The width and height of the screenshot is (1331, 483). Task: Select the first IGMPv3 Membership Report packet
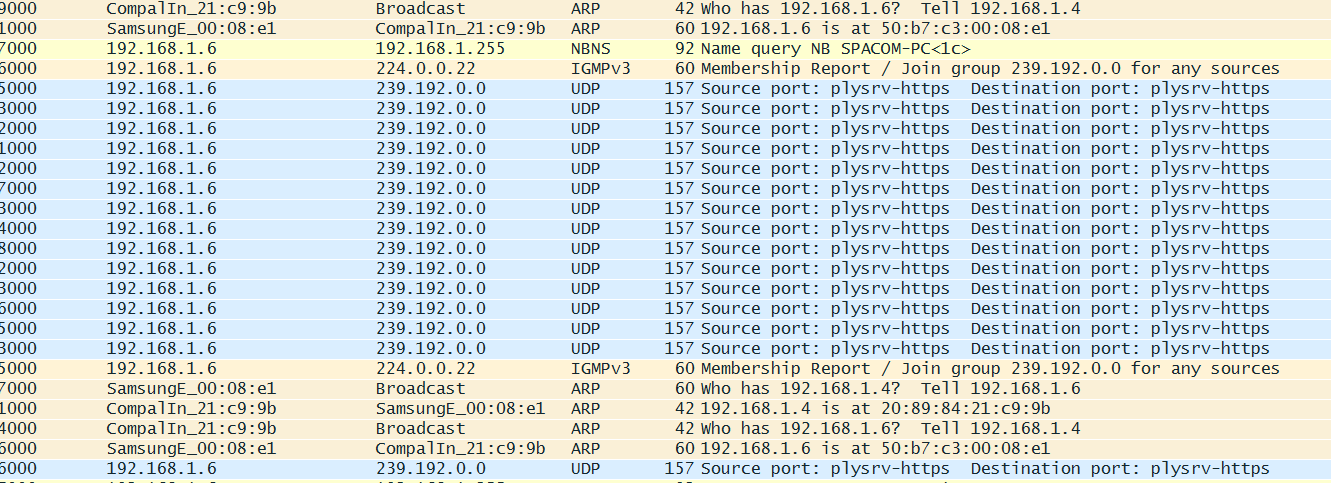pyautogui.click(x=665, y=68)
